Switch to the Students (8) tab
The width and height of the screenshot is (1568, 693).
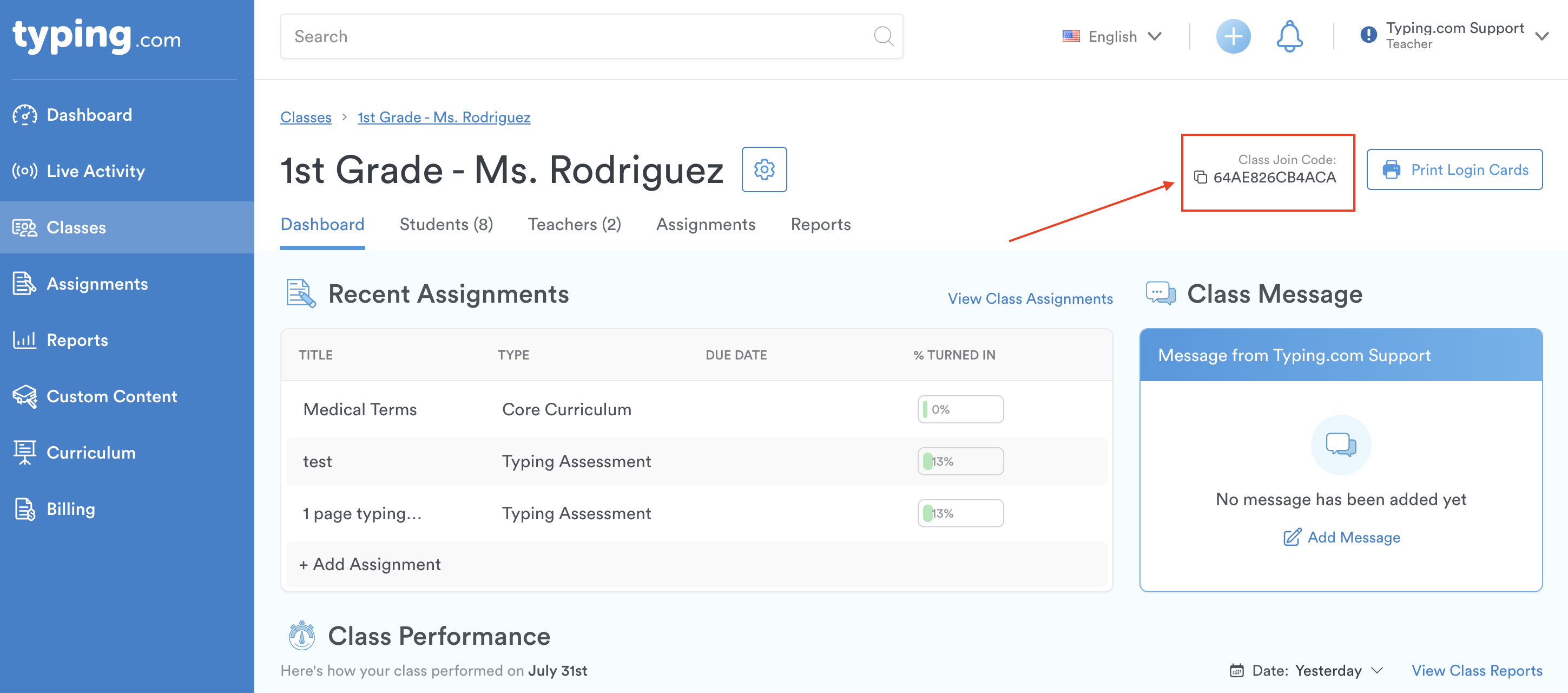(446, 224)
